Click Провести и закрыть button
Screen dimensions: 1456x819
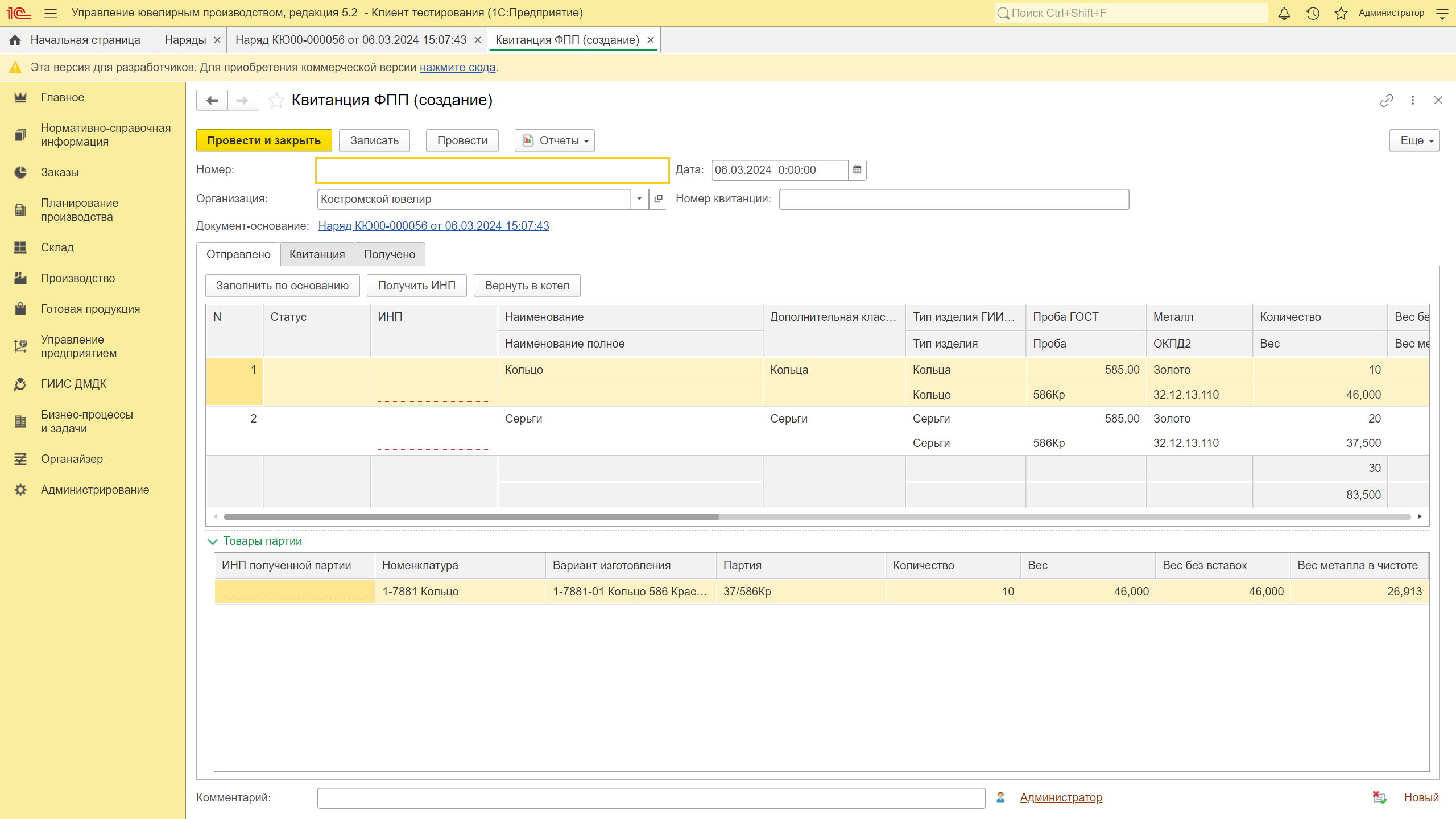click(264, 140)
